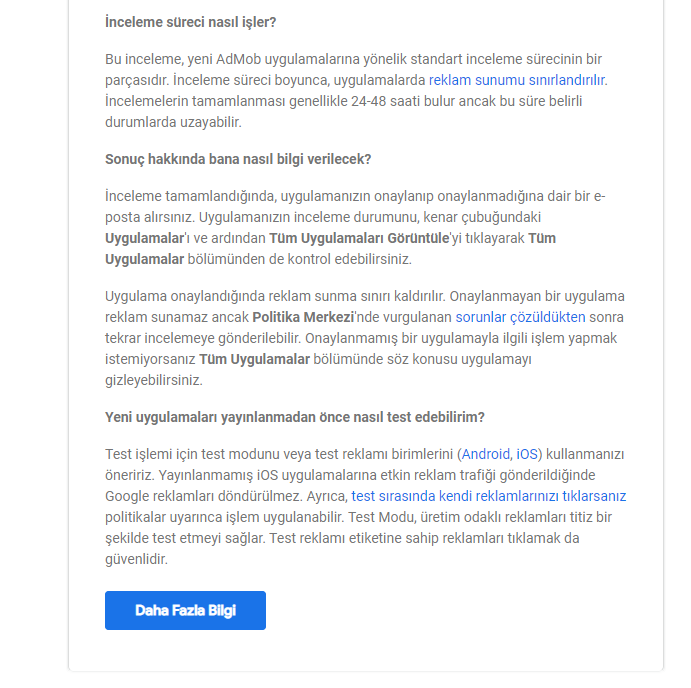The width and height of the screenshot is (691, 688).
Task: Click the 'İnceleme süreci nasıl işler?' heading
Action: [190, 22]
